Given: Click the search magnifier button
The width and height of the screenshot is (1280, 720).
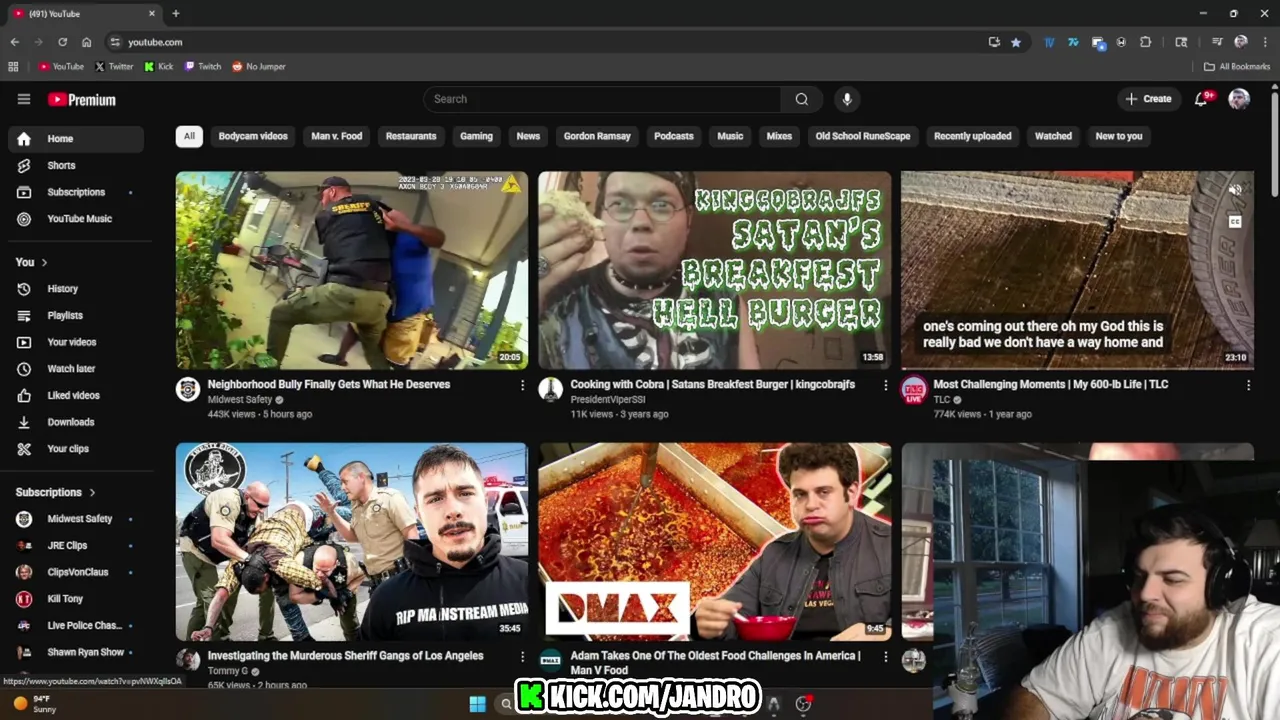Looking at the screenshot, I should 801,99.
